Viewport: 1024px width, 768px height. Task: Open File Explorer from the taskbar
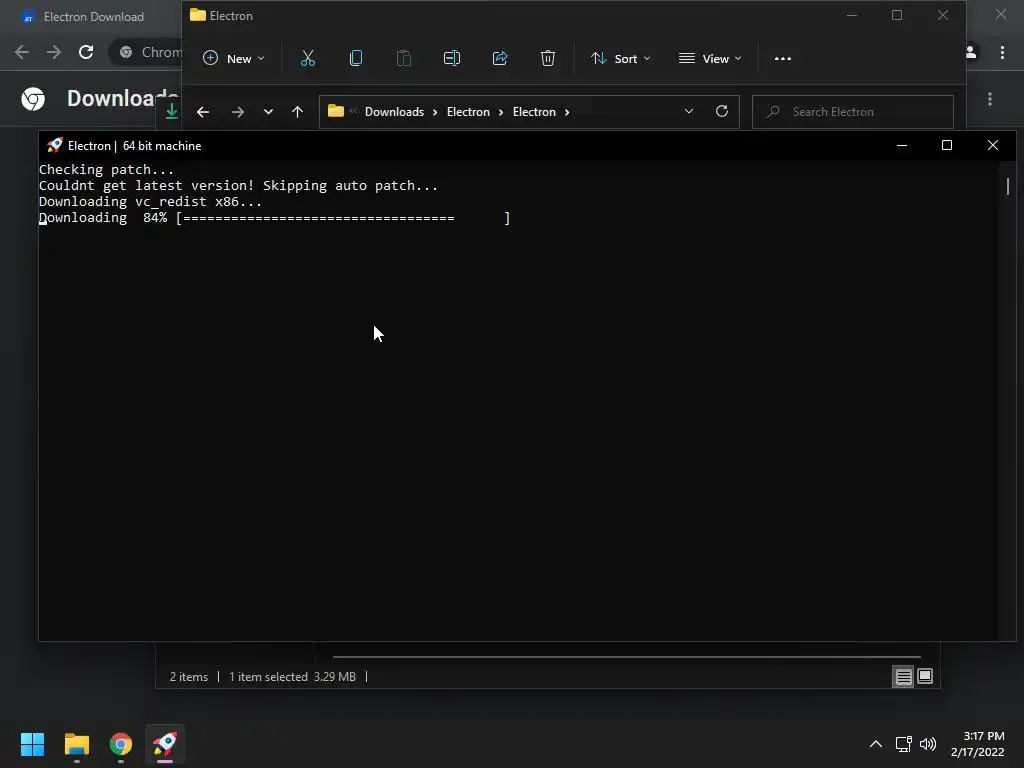76,744
